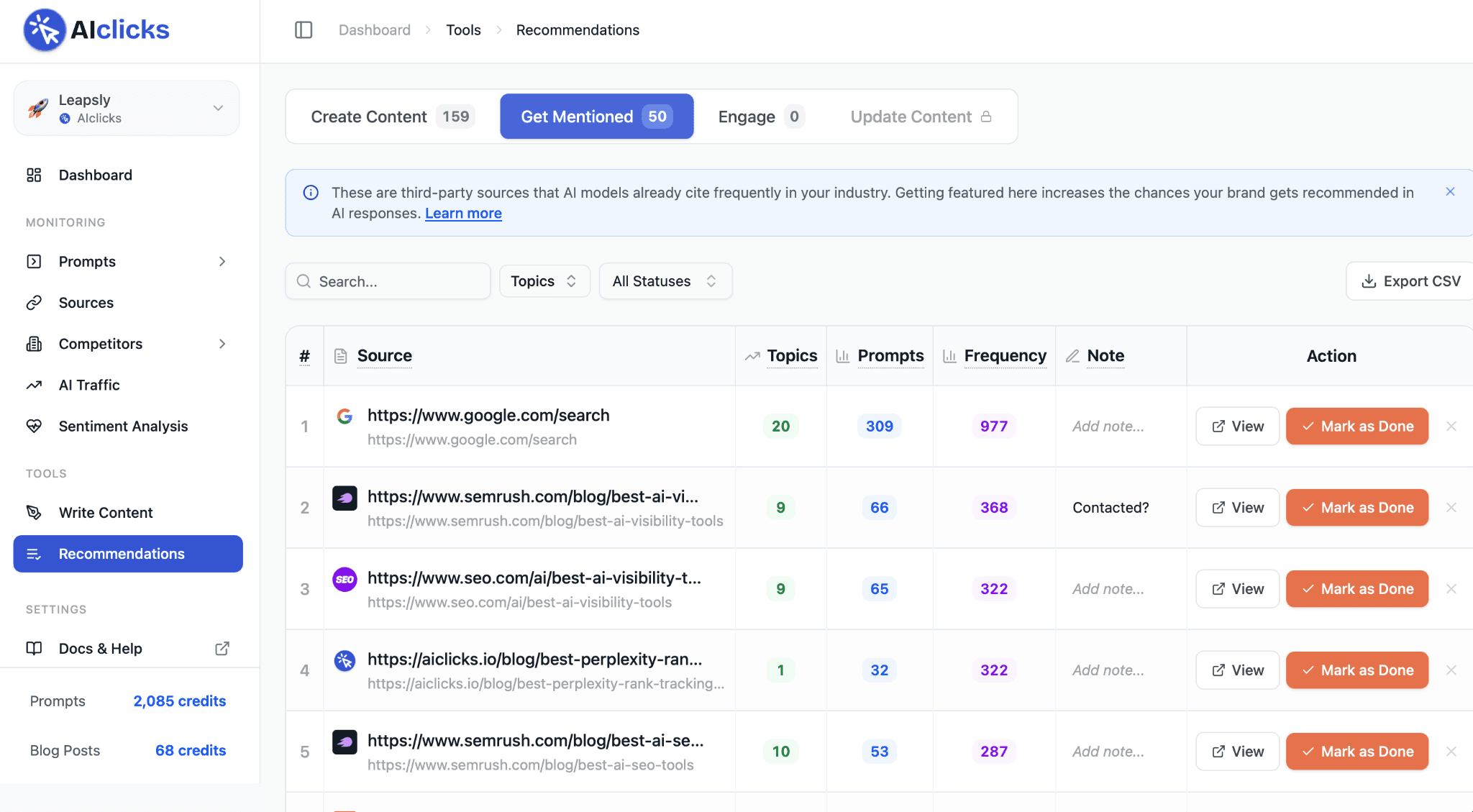Click the AIclicks logo icon
The height and width of the screenshot is (812, 1473).
tap(45, 30)
